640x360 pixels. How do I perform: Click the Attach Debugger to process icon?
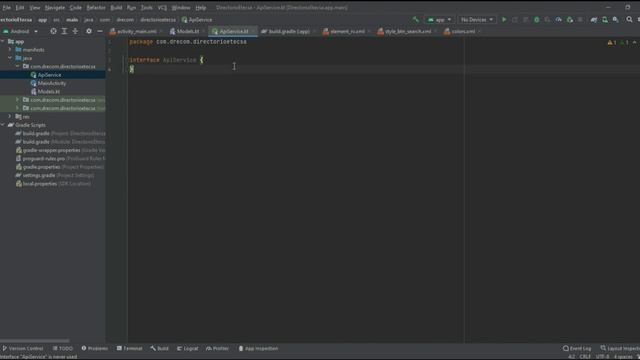[570, 20]
